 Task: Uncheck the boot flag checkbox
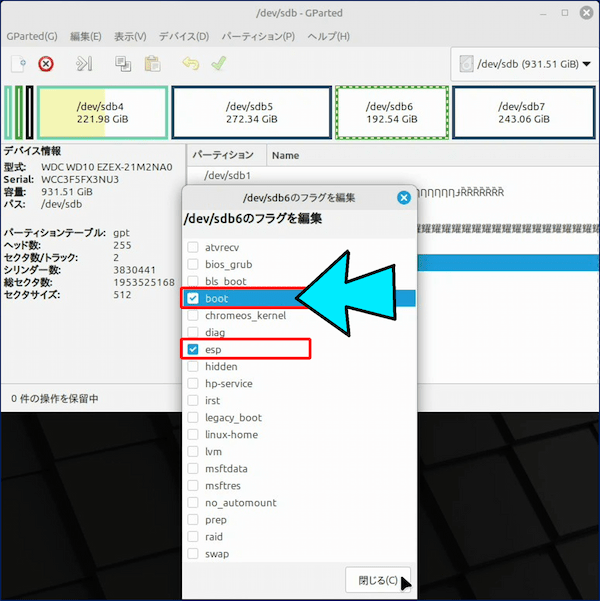coord(193,298)
